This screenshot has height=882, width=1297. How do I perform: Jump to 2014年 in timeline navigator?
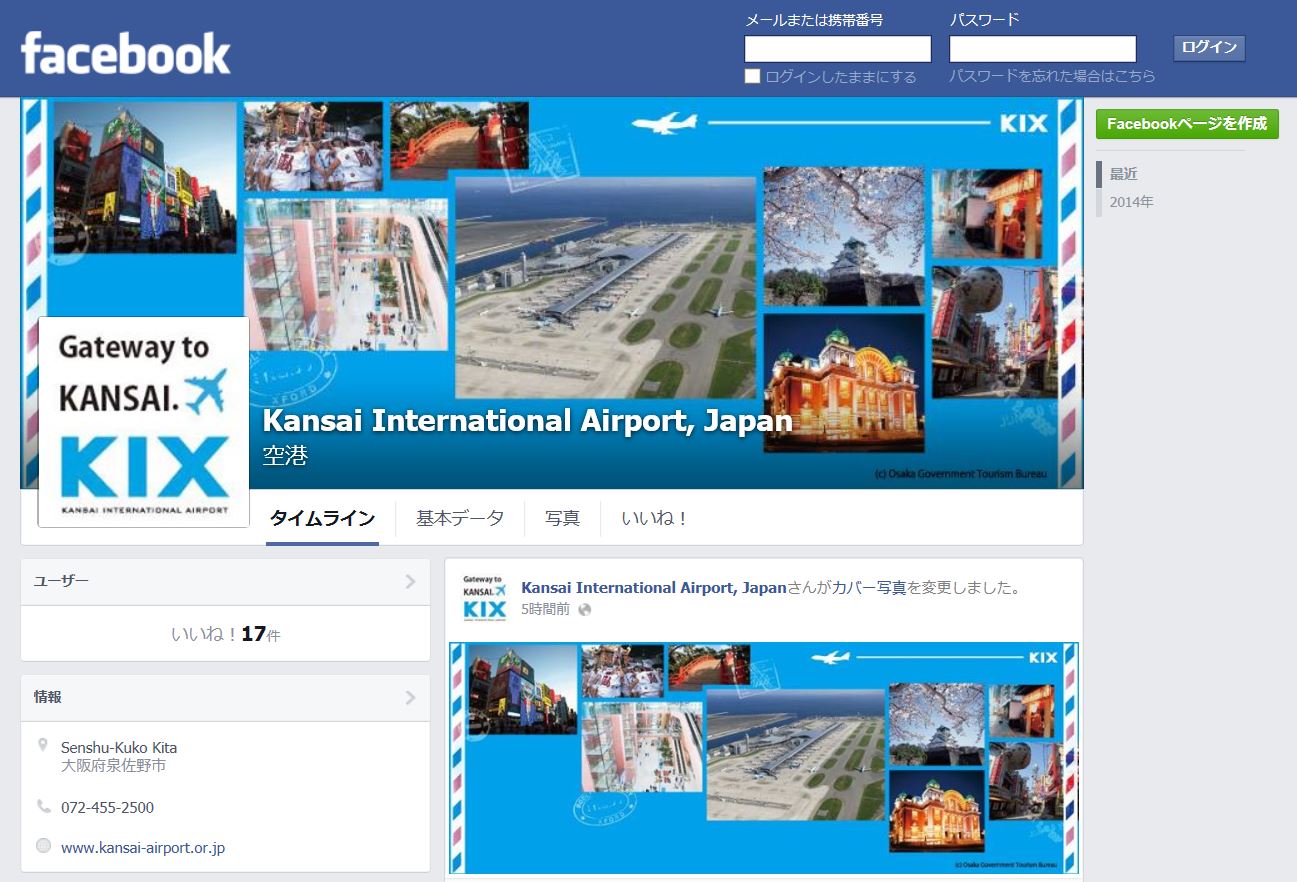point(1131,202)
